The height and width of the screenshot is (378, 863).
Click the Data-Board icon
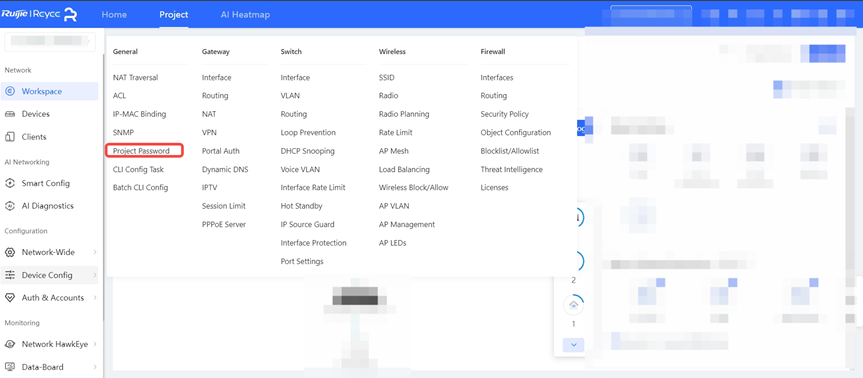click(10, 367)
